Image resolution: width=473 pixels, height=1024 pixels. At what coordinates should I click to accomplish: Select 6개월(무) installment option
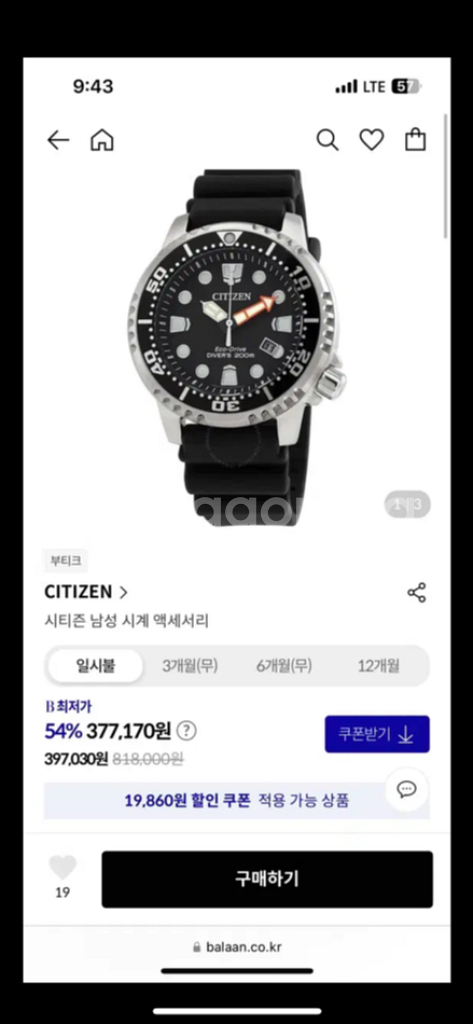pyautogui.click(x=284, y=666)
